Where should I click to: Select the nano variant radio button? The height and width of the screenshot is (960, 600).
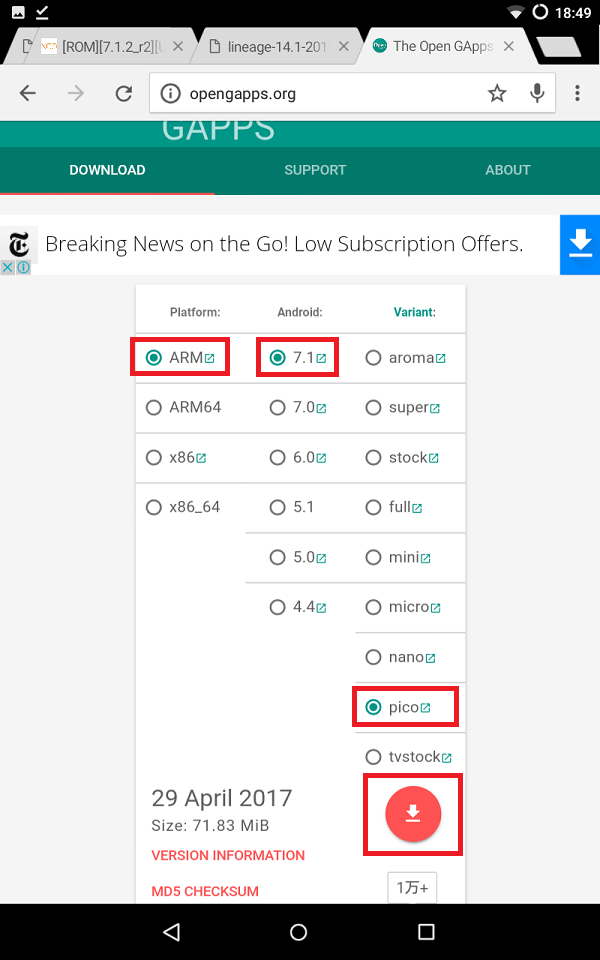(373, 658)
